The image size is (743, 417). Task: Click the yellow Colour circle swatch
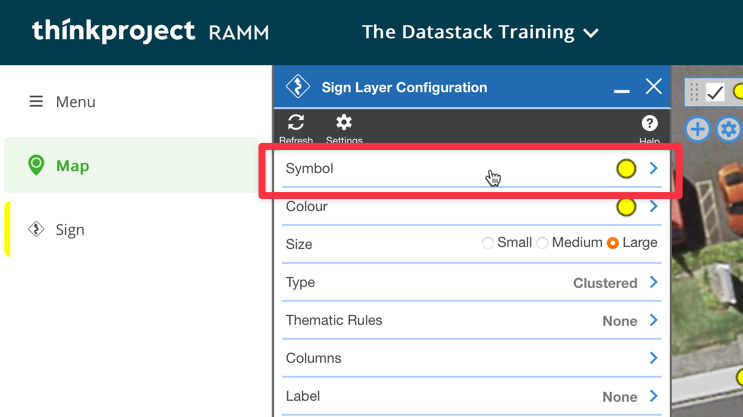pyautogui.click(x=626, y=207)
